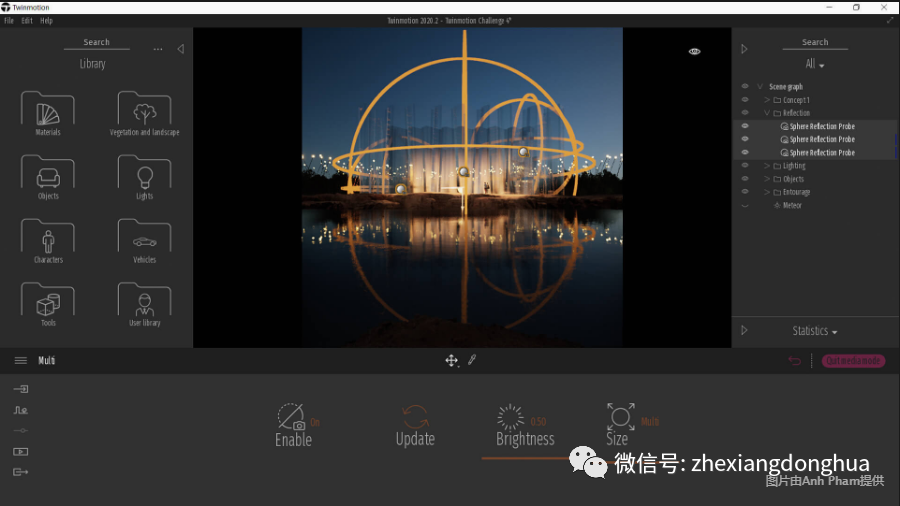Open the All filter dropdown

pos(814,64)
